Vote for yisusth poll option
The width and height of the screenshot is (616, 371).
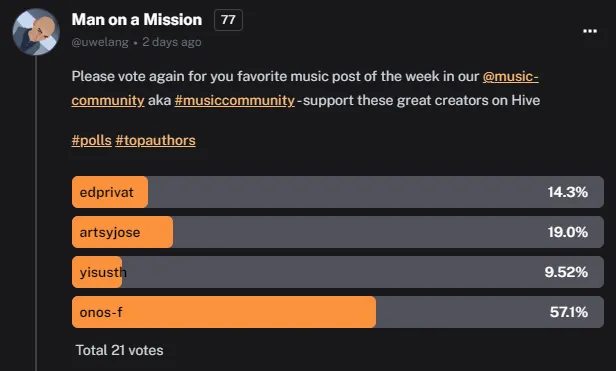pyautogui.click(x=337, y=272)
